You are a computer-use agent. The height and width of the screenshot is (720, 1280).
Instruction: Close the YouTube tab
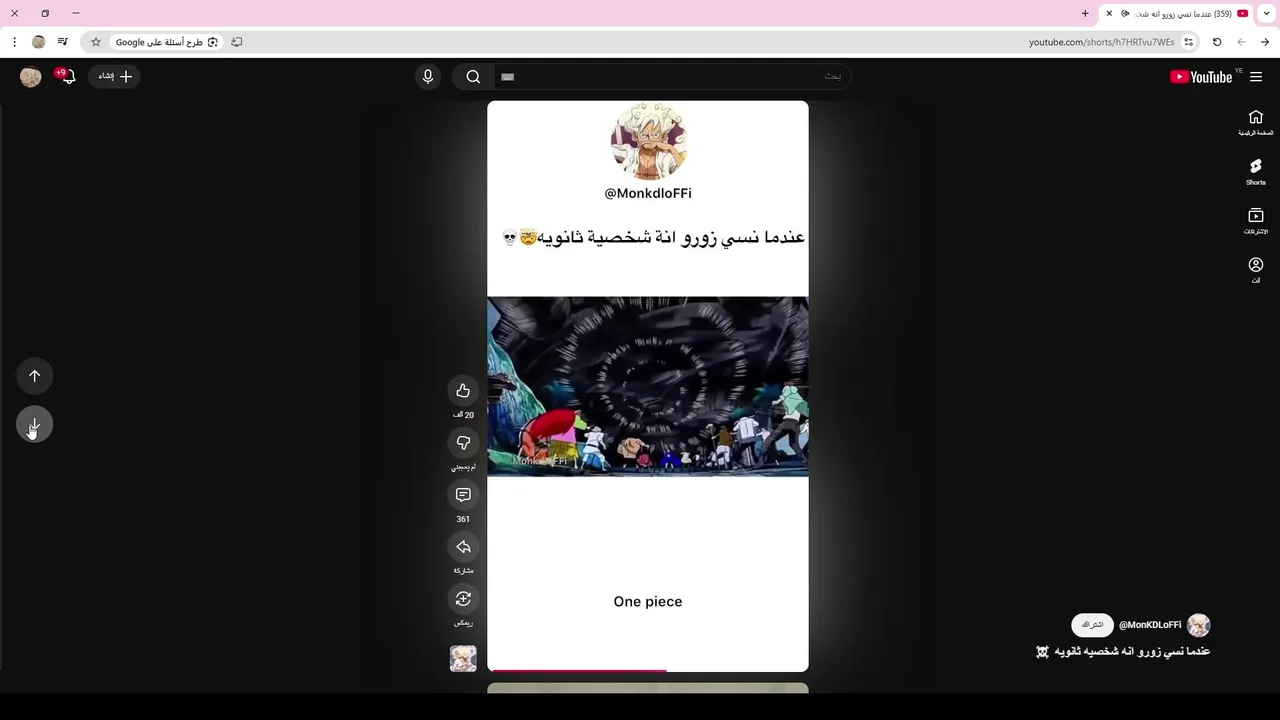(x=1109, y=14)
